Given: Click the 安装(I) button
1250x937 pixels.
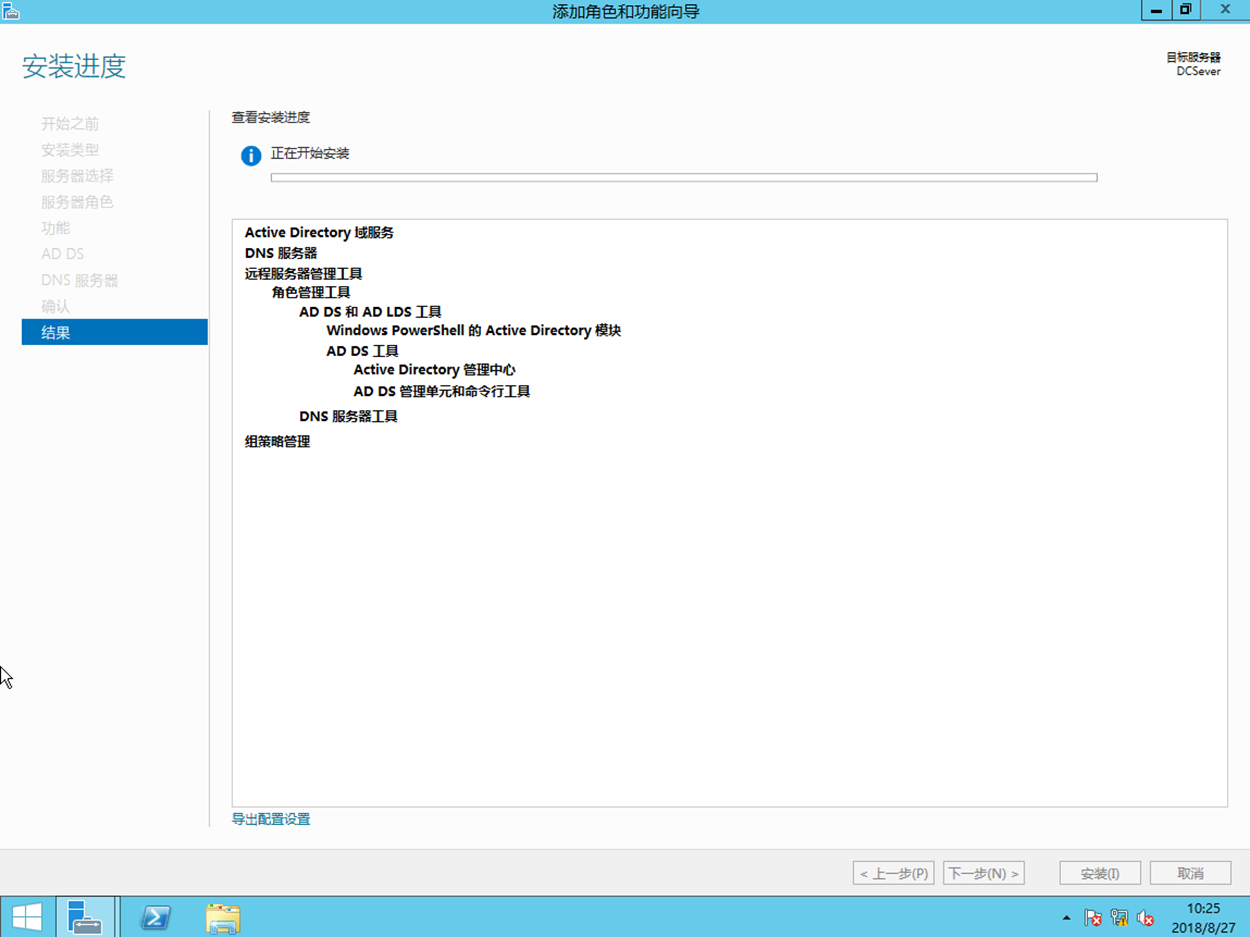Looking at the screenshot, I should tap(1100, 873).
